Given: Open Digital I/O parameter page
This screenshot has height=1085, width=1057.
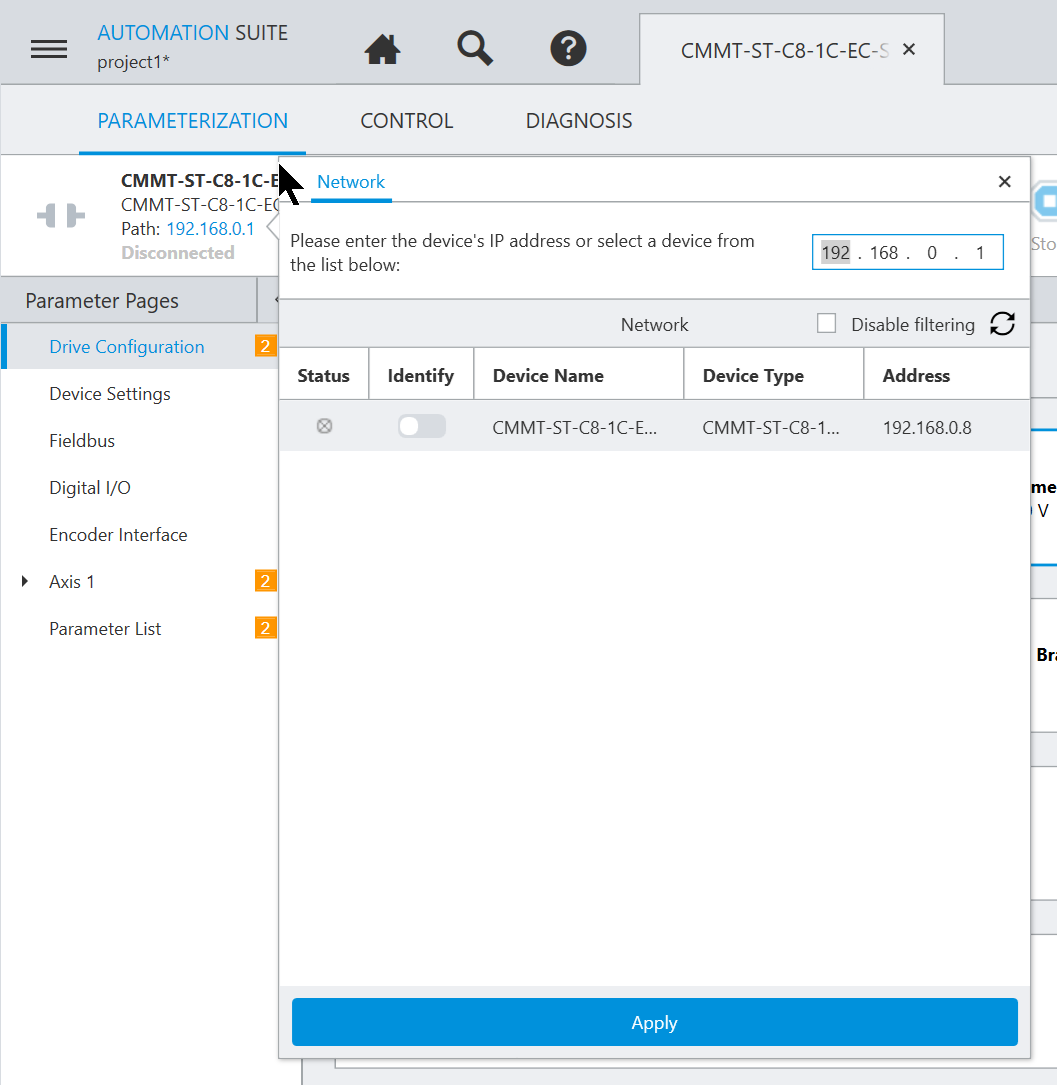Looking at the screenshot, I should tap(90, 488).
